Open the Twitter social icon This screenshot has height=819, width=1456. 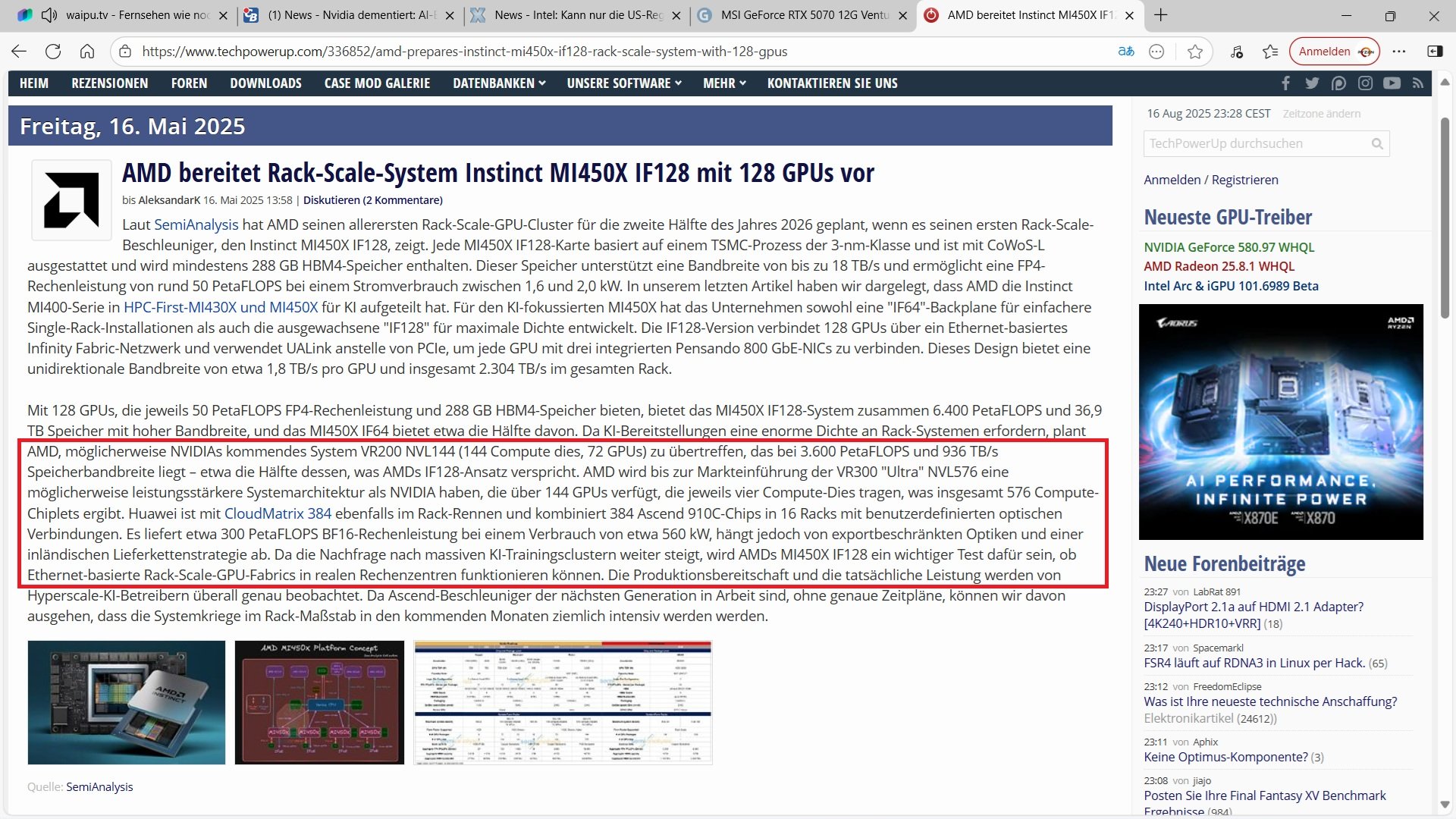click(x=1312, y=83)
